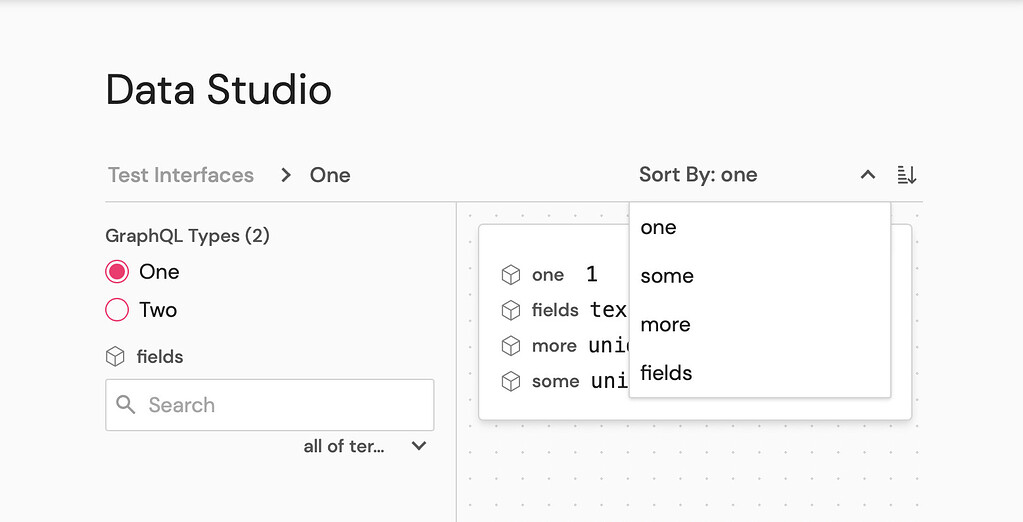The width and height of the screenshot is (1023, 522).
Task: Select the Two GraphQL type radio
Action: click(x=117, y=310)
